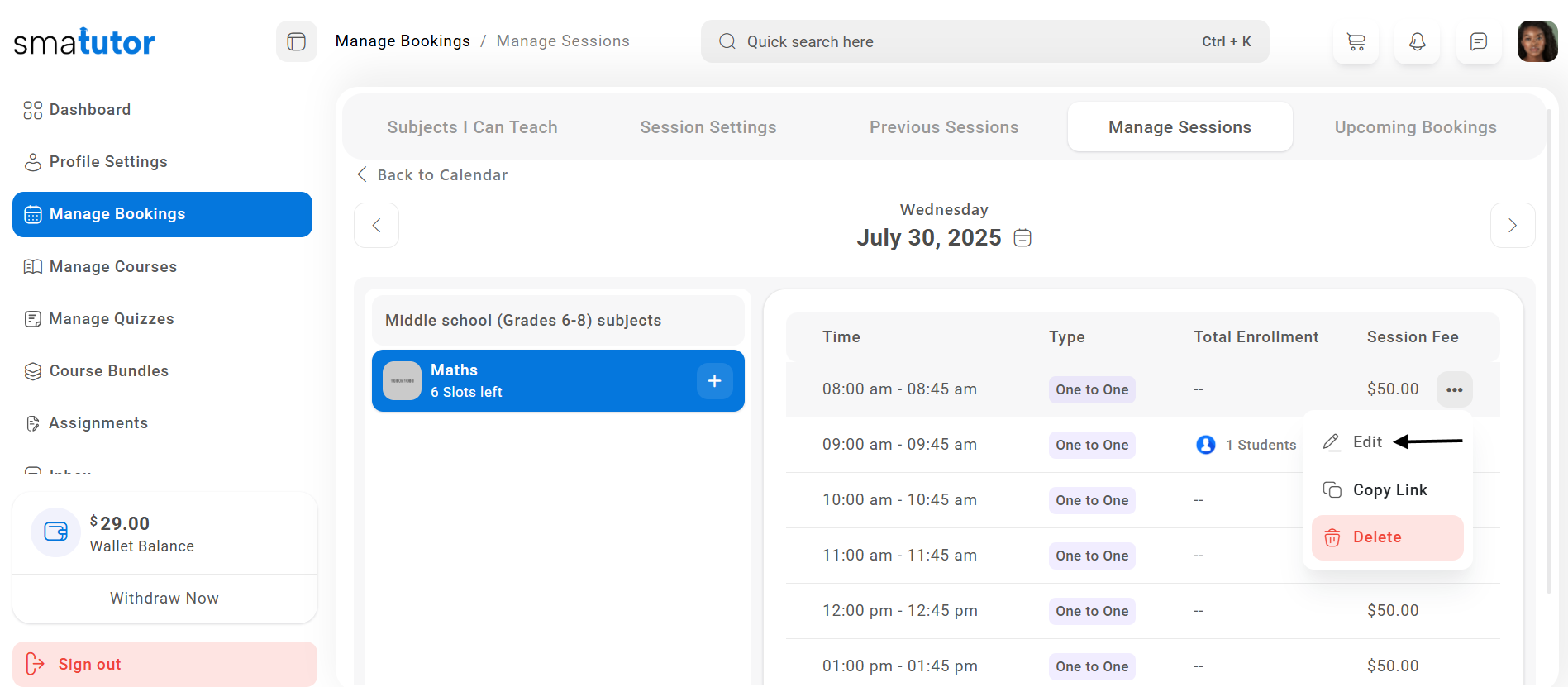Select Edit from the context menu
Image resolution: width=1568 pixels, height=687 pixels.
click(x=1367, y=442)
